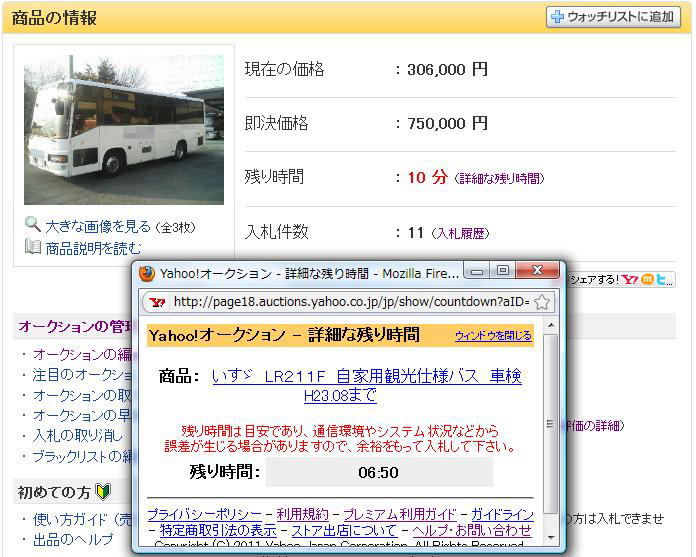Click the magnifier icon beside 大きな画像を見る
This screenshot has height=557, width=696.
pyautogui.click(x=32, y=225)
